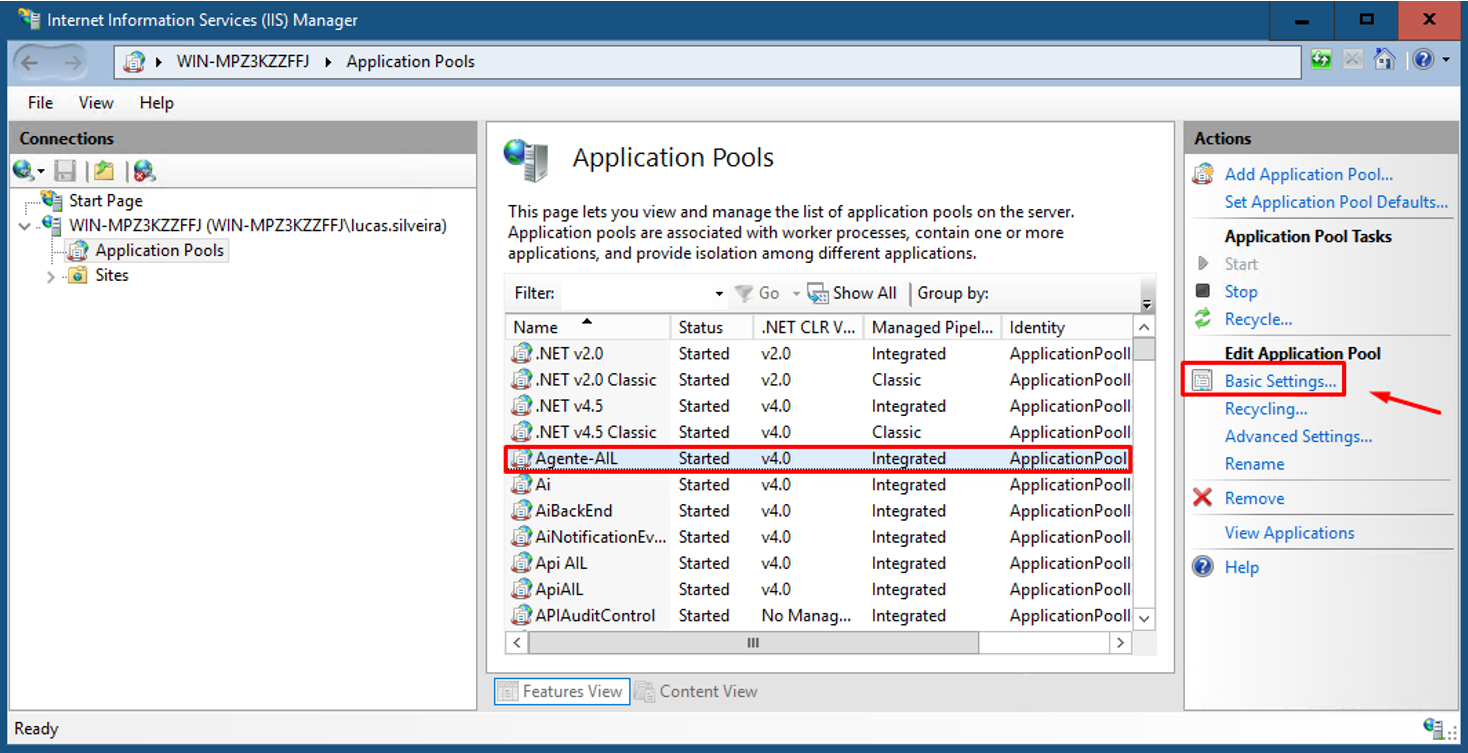1468x753 pixels.
Task: Select the .NET v4.5 Classic pool icon
Action: pos(521,432)
